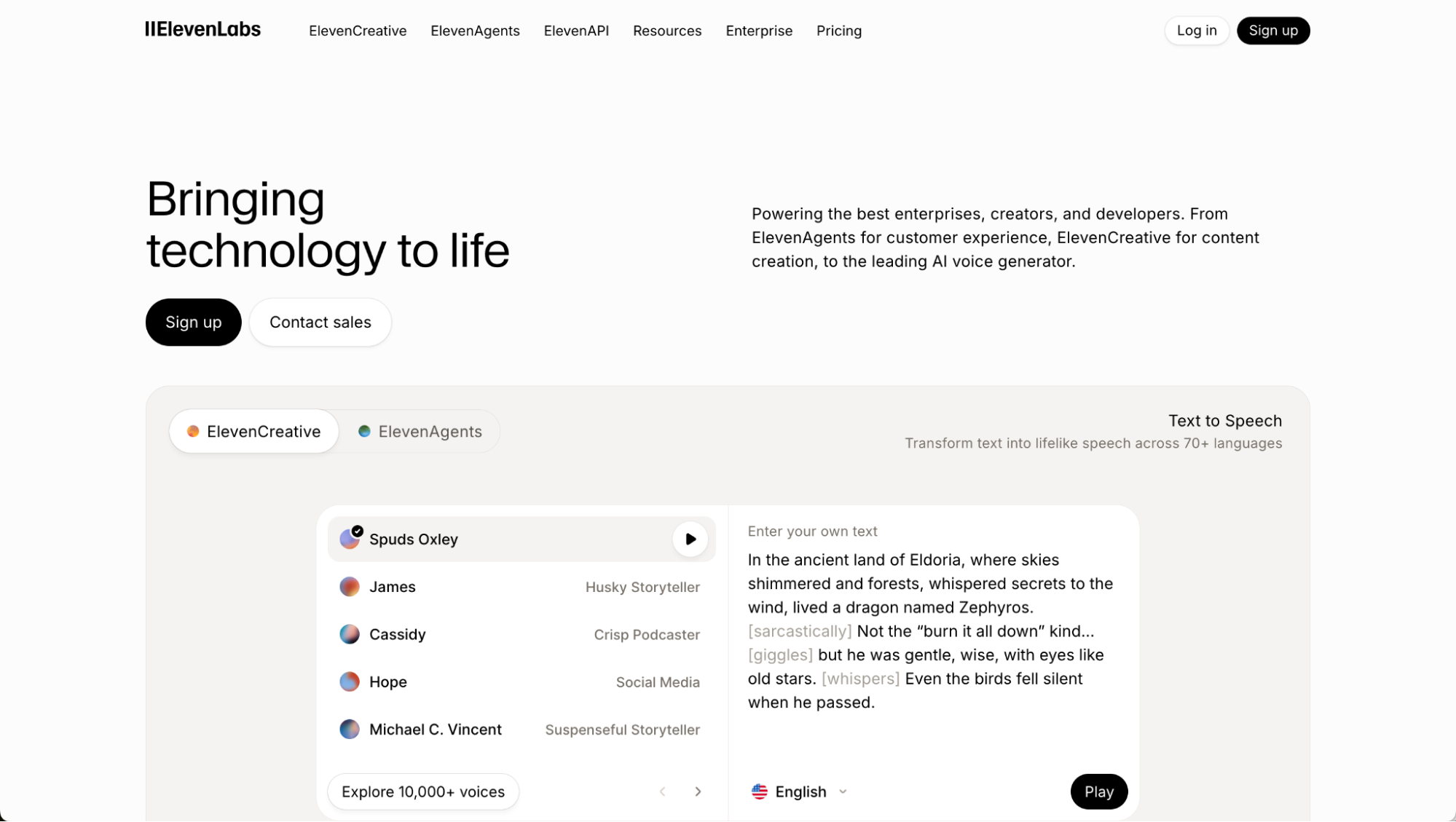Open the Enterprise menu item
The height and width of the screenshot is (822, 1456).
[759, 31]
